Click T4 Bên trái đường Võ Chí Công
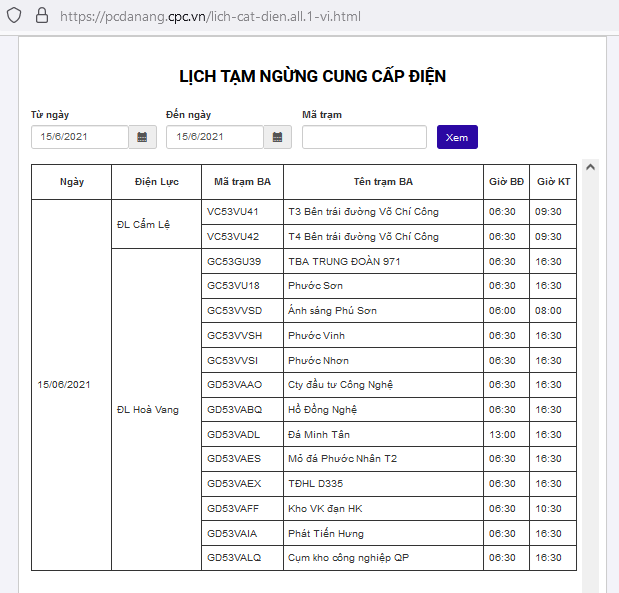 point(363,237)
